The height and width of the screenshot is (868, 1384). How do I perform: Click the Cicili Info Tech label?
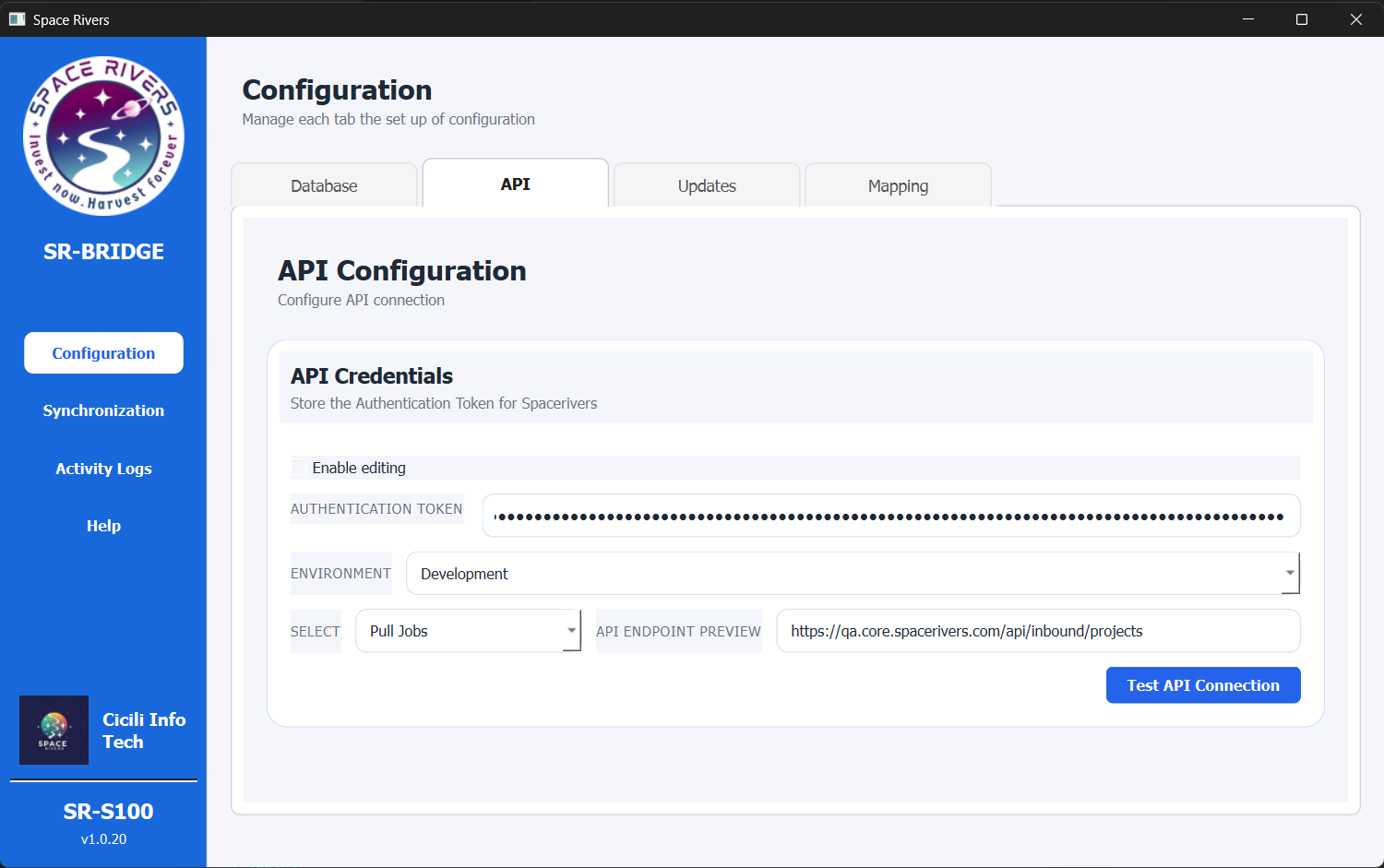tap(144, 731)
